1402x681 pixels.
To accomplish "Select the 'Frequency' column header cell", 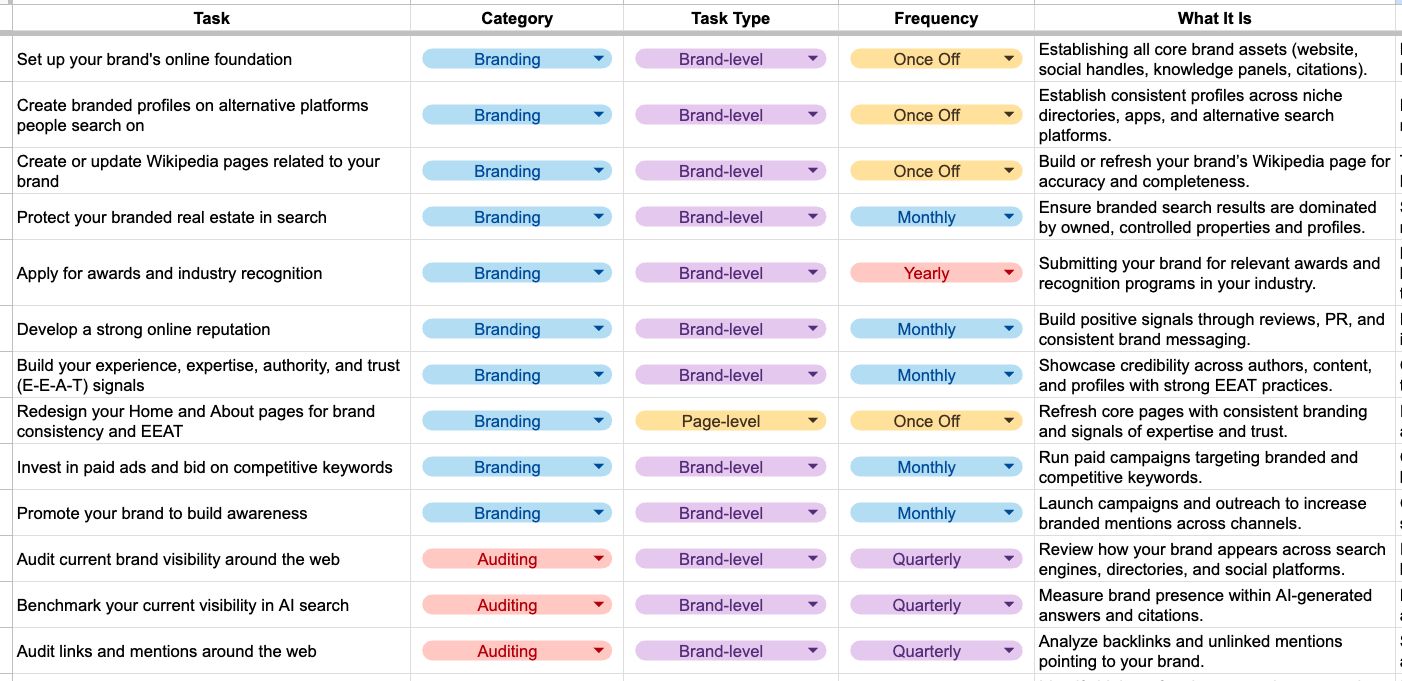I will [935, 18].
